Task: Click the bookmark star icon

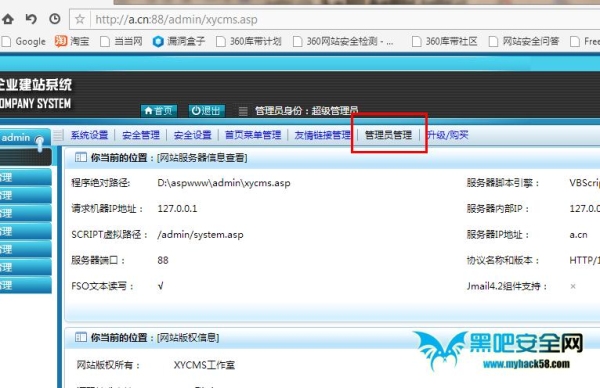Action: 80,19
